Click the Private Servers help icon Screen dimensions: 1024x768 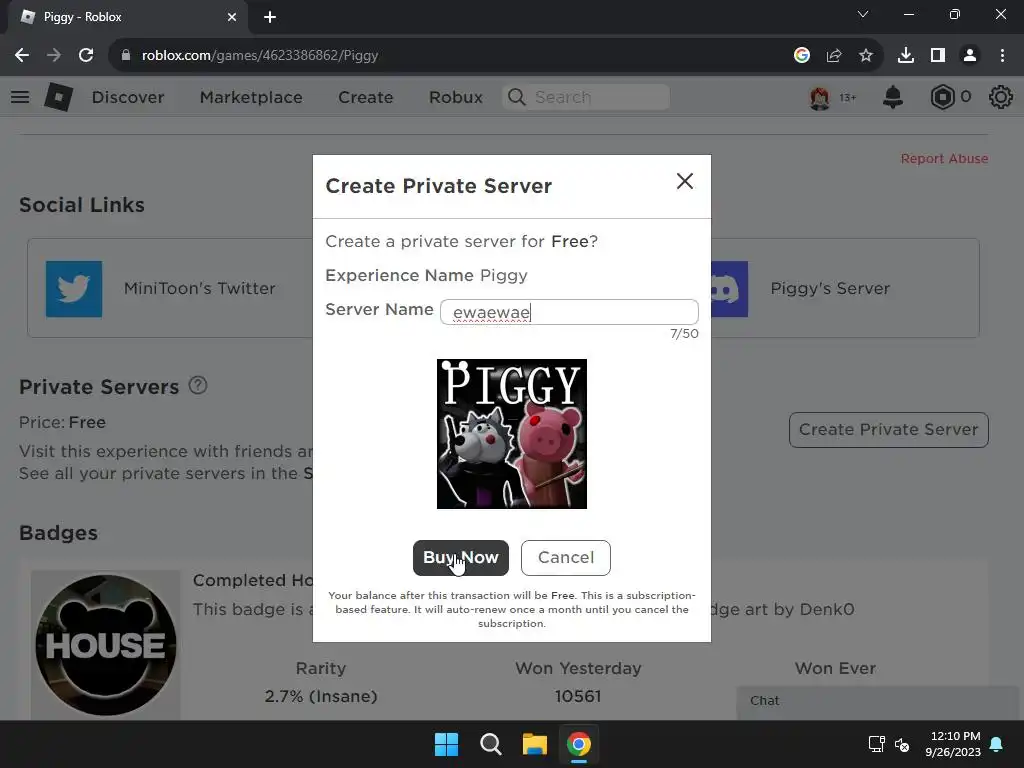[x=198, y=385]
